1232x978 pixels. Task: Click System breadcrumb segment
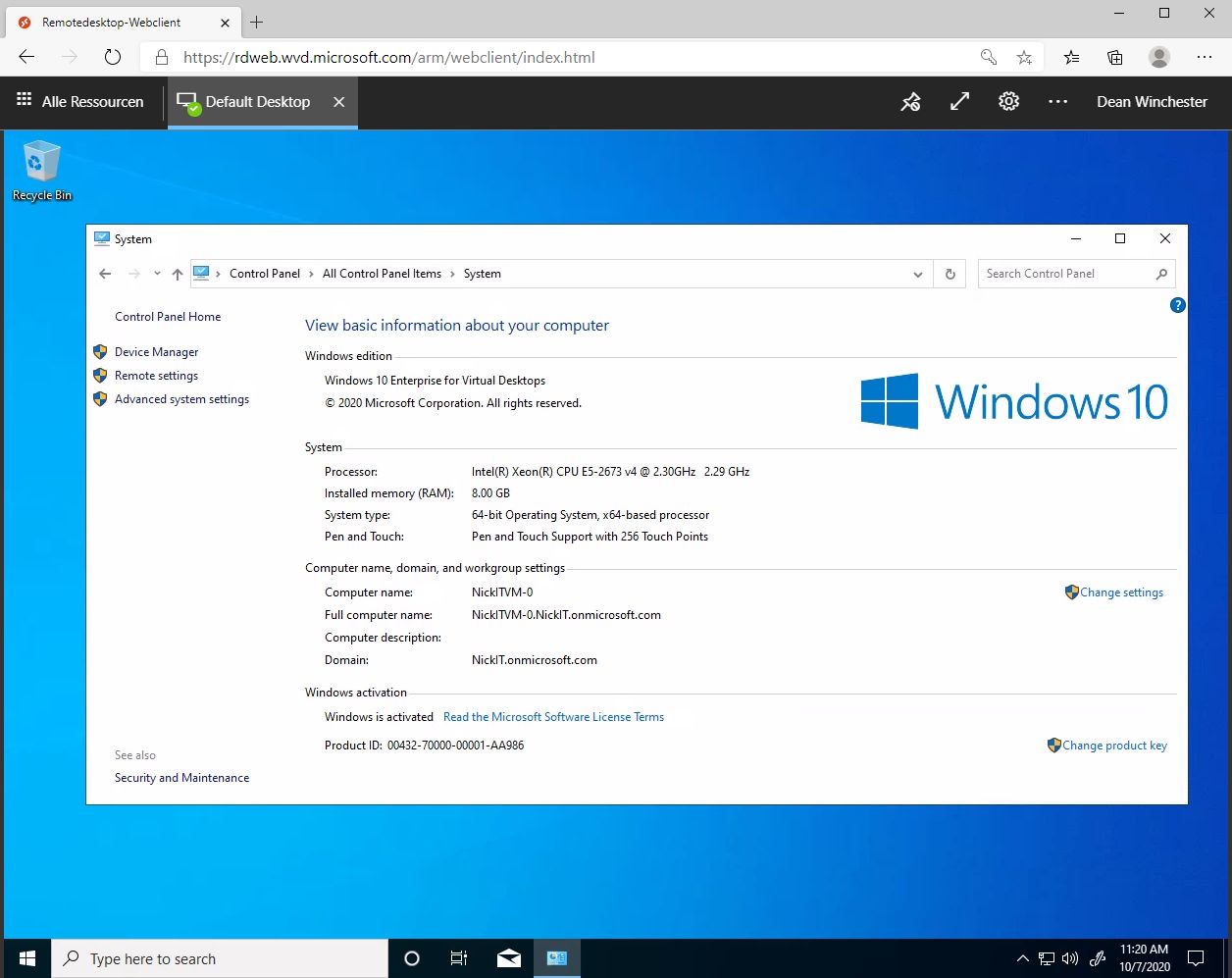482,274
